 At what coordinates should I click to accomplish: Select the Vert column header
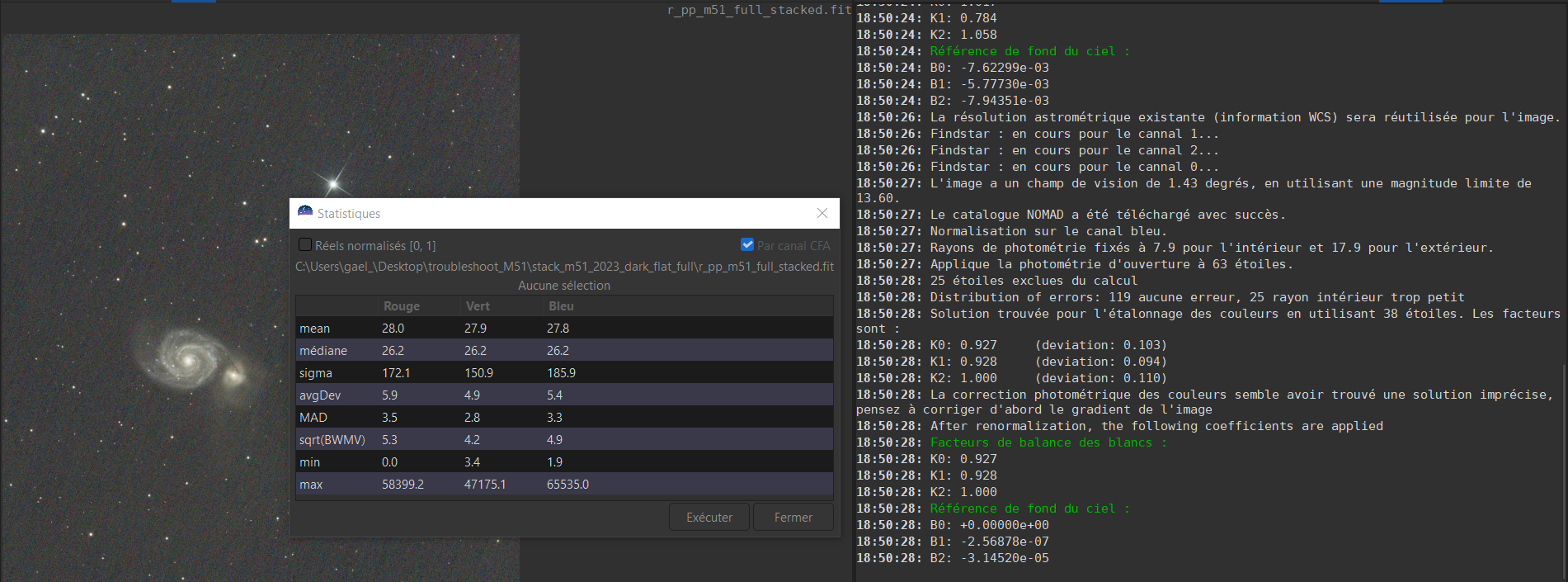478,305
